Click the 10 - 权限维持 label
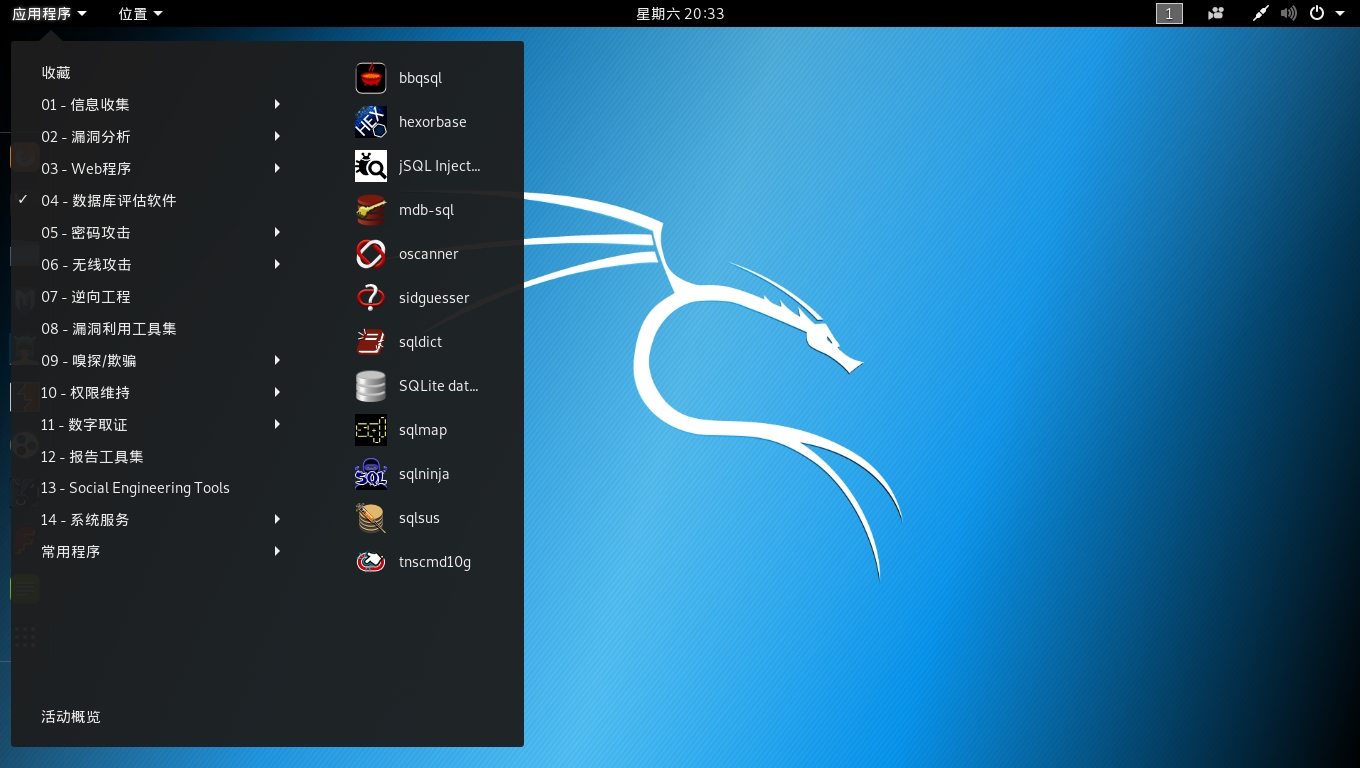 85,392
